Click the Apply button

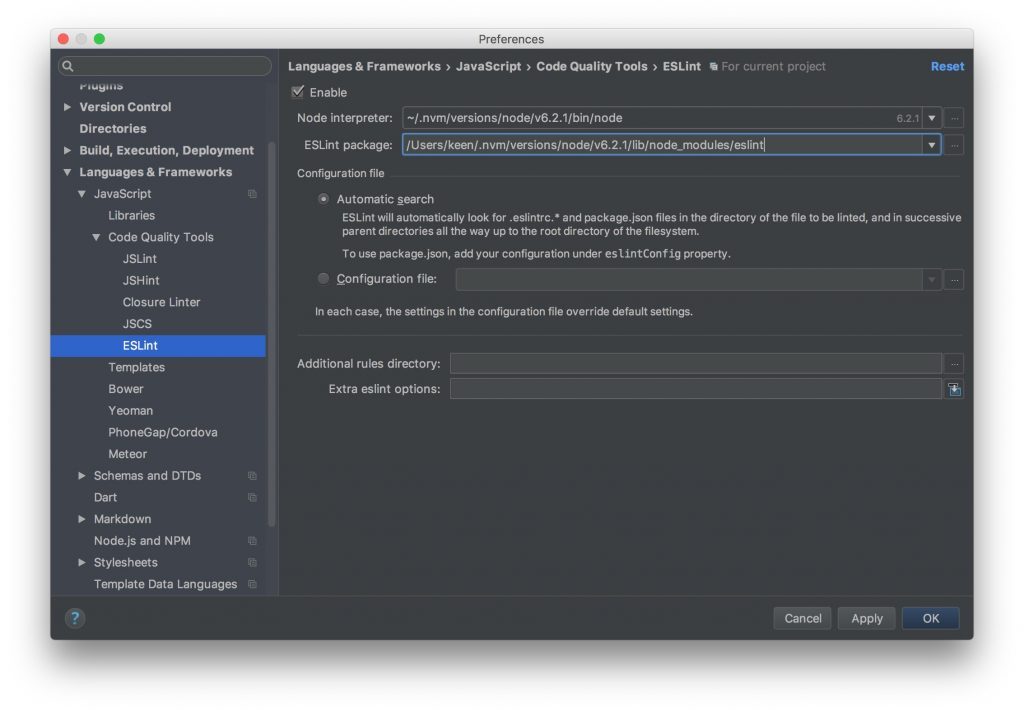(x=867, y=618)
